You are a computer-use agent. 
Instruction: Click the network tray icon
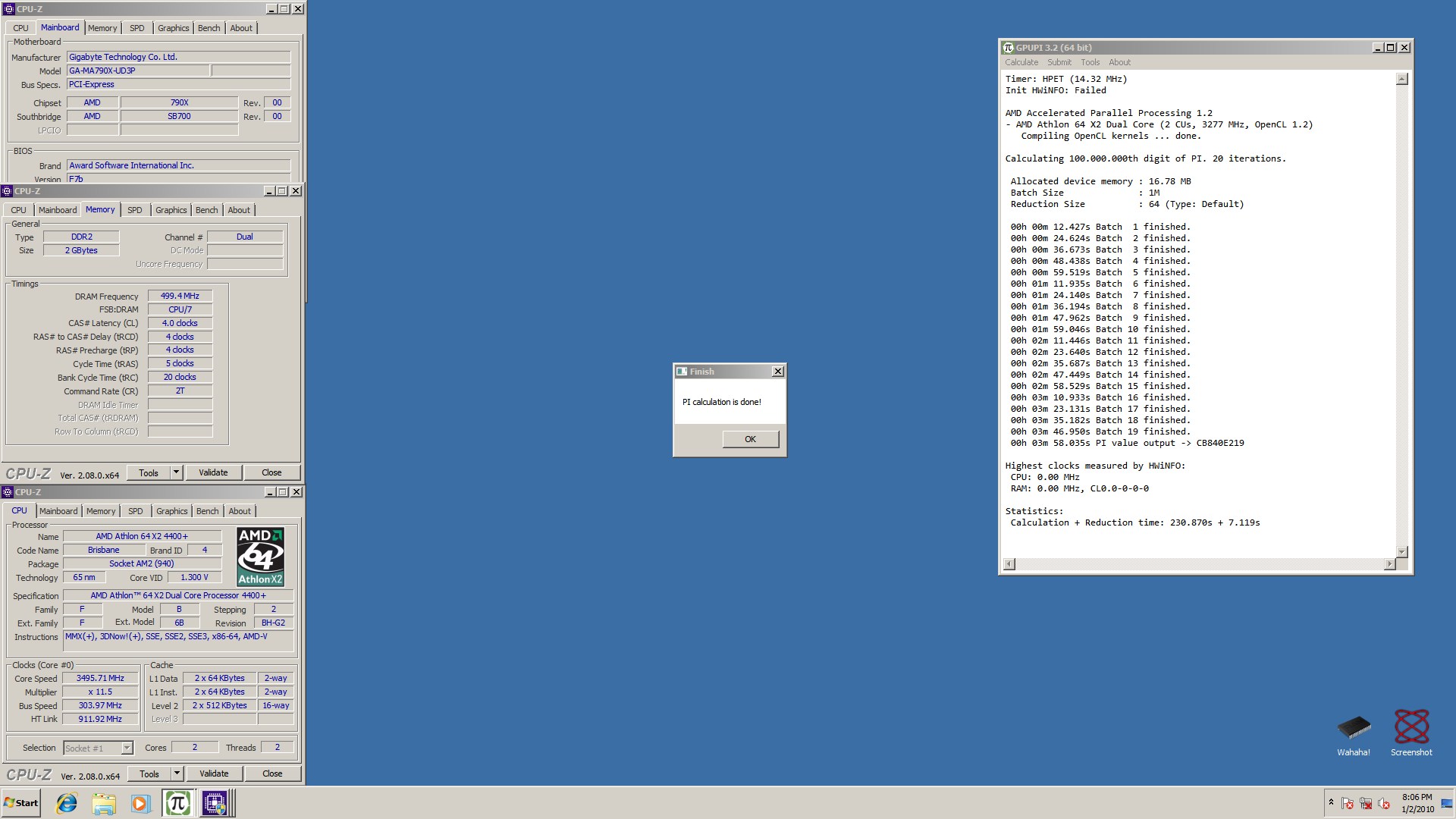pos(1366,803)
